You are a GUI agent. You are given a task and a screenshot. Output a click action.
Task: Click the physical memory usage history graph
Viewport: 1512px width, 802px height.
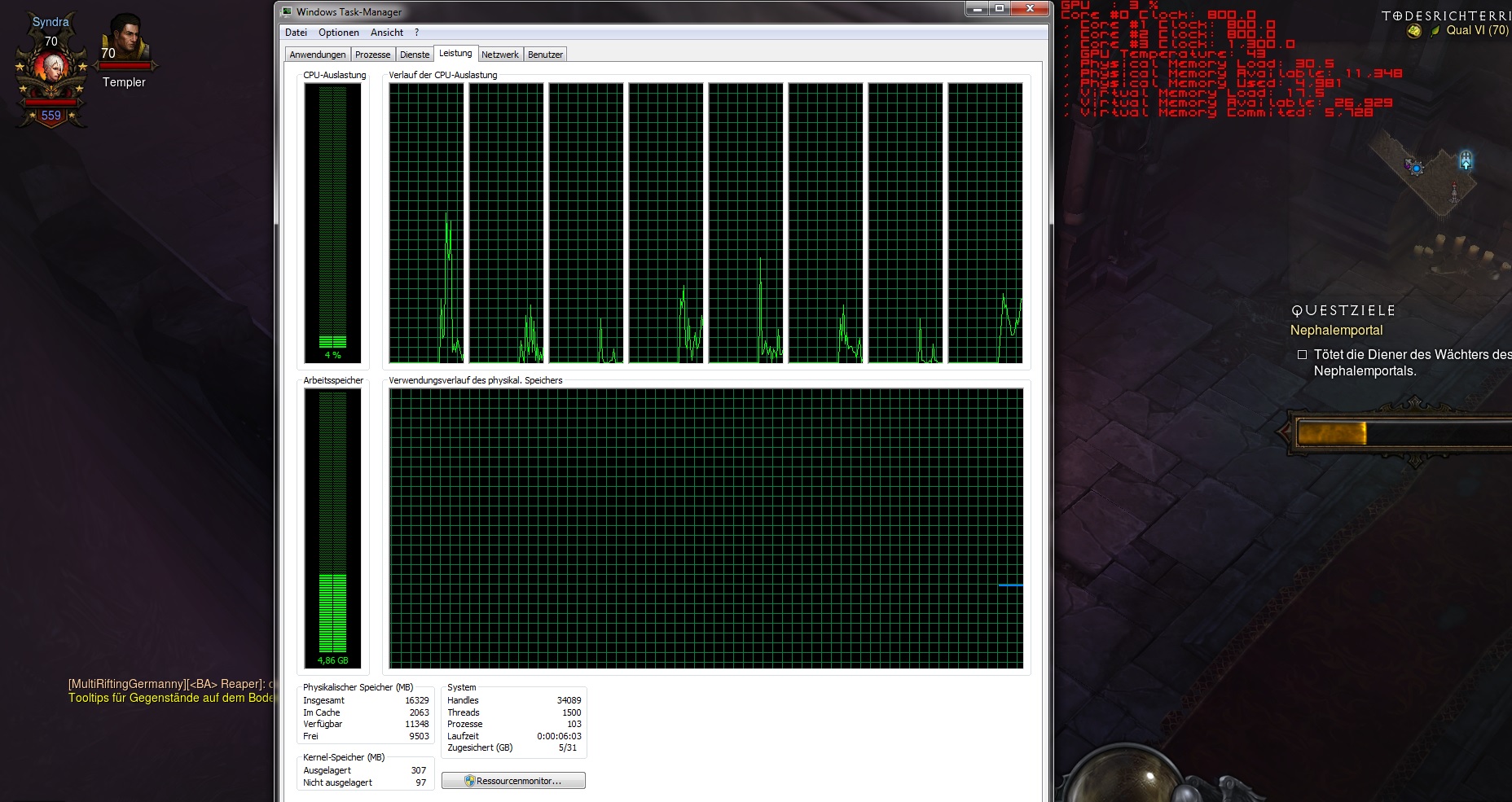(x=706, y=528)
